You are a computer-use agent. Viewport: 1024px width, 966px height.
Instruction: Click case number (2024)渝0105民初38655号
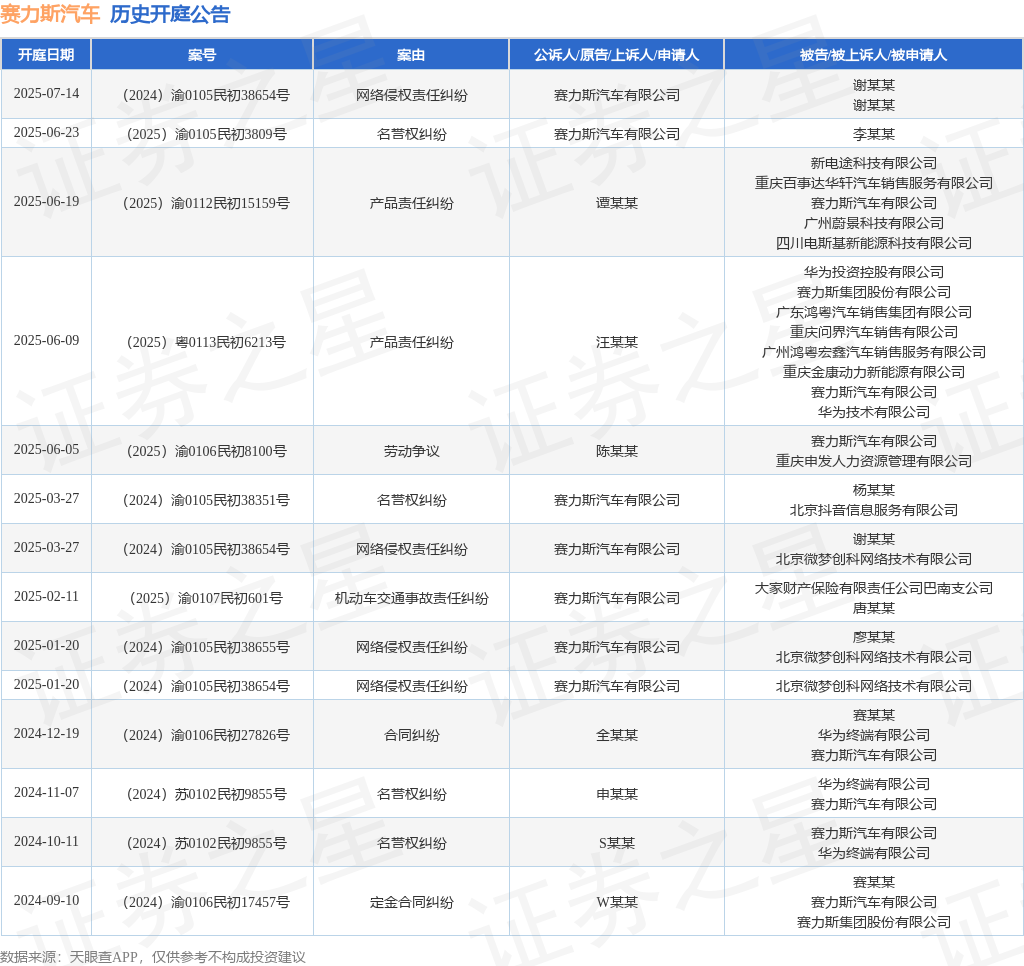click(206, 647)
